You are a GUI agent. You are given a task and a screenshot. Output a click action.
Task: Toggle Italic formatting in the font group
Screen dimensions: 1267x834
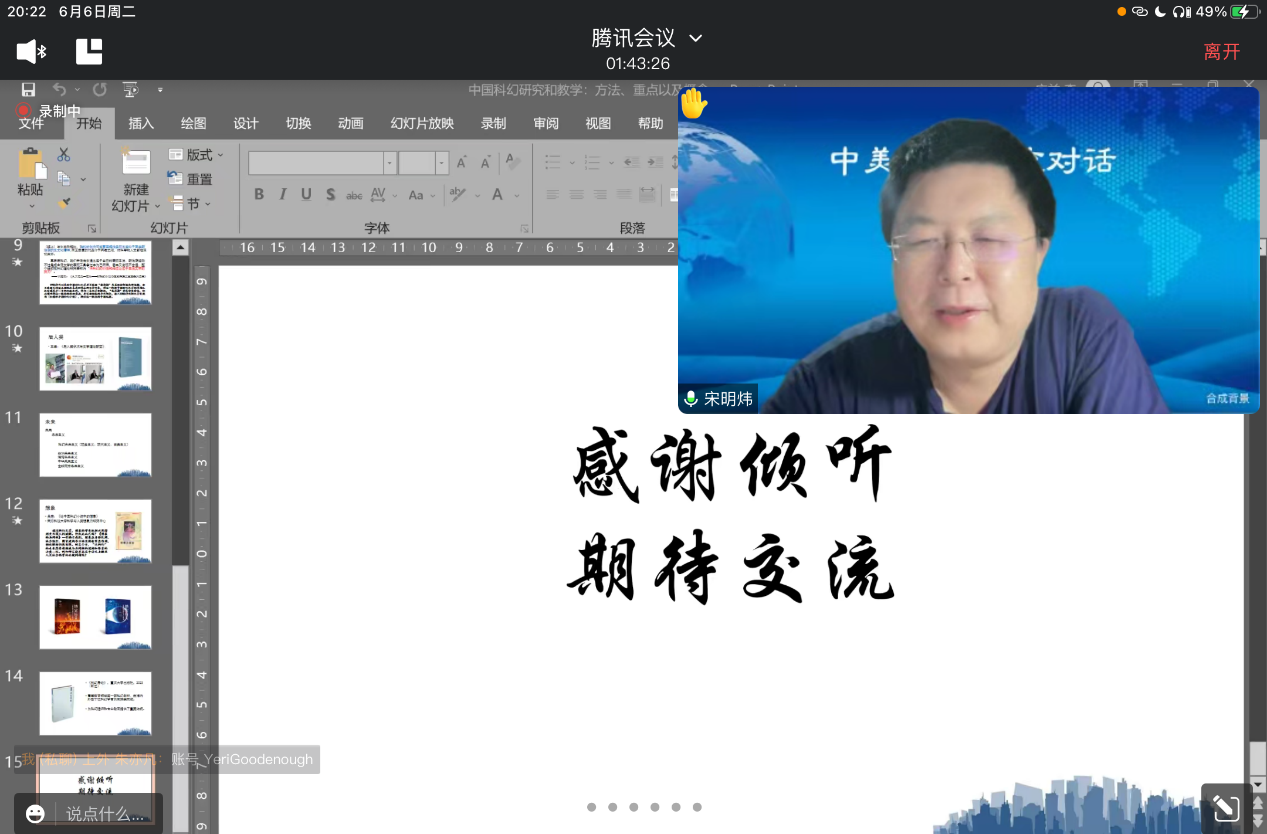point(283,194)
